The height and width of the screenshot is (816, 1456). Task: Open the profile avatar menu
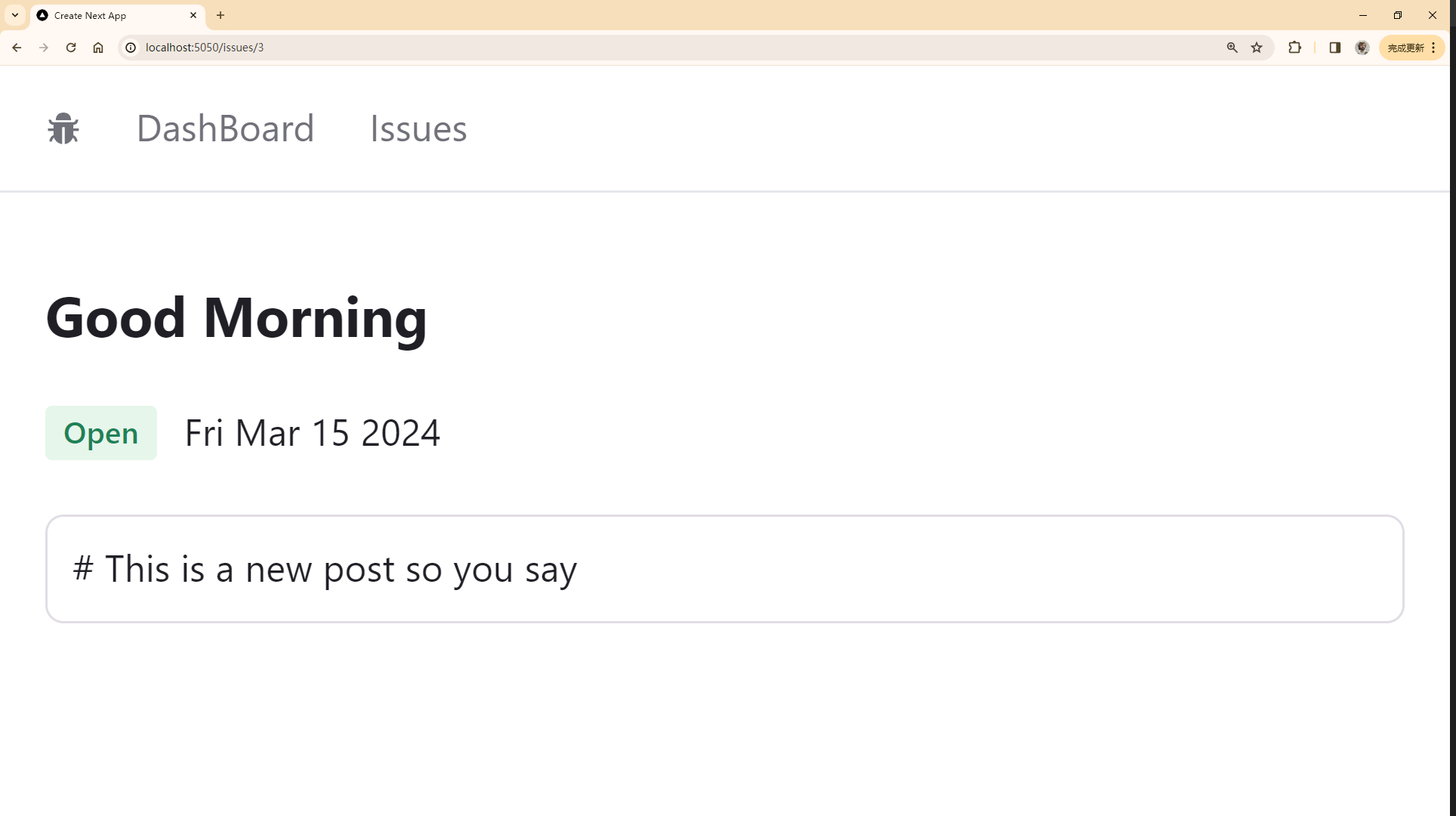(x=1362, y=48)
